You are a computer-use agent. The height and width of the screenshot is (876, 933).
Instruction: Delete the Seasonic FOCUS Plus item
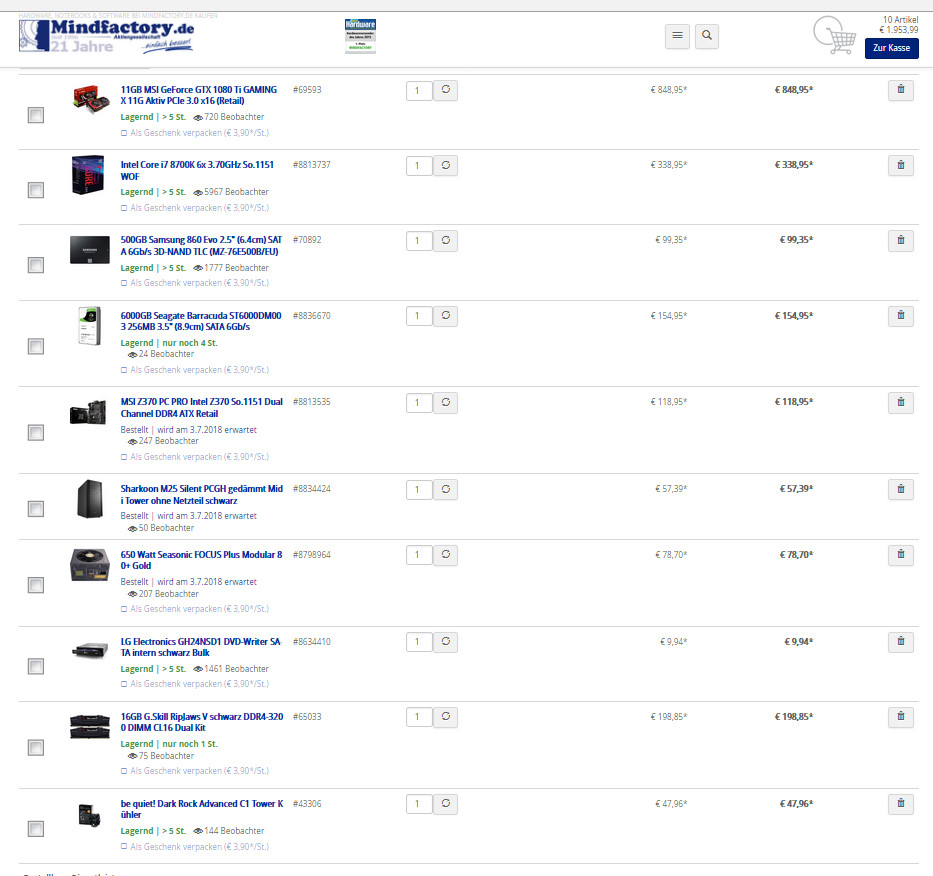point(901,555)
